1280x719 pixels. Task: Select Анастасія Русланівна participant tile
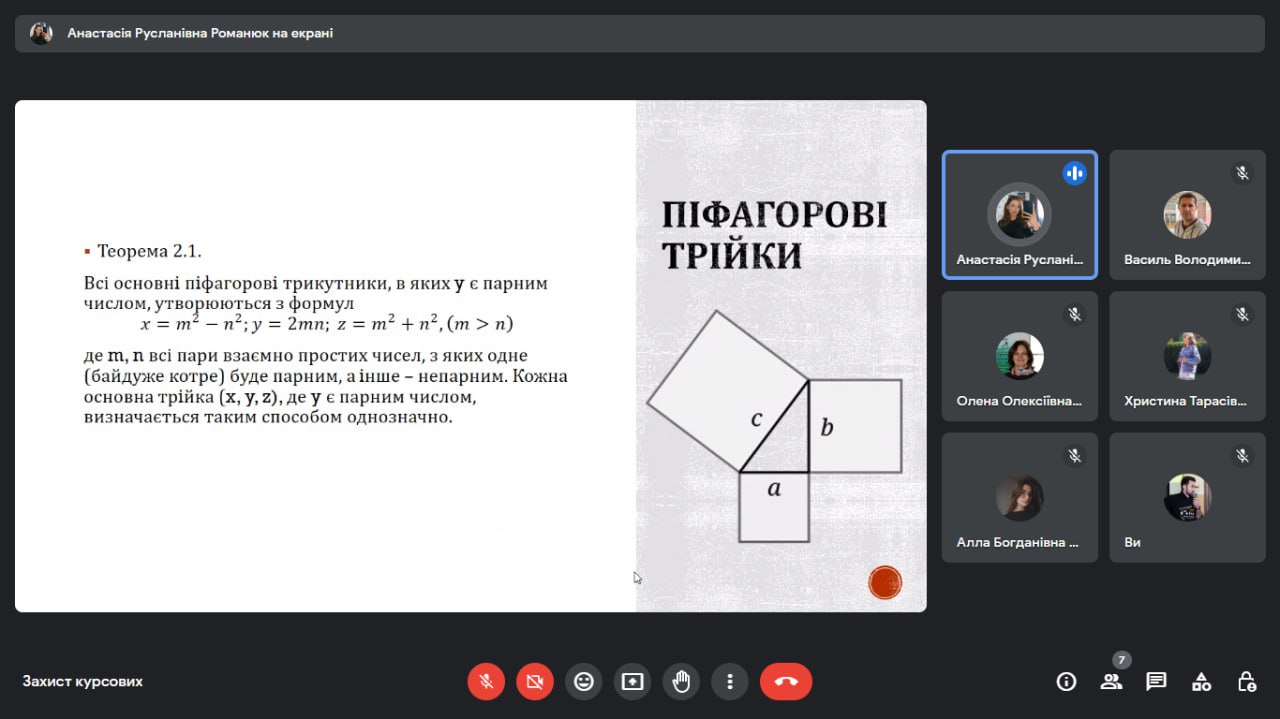(1020, 215)
